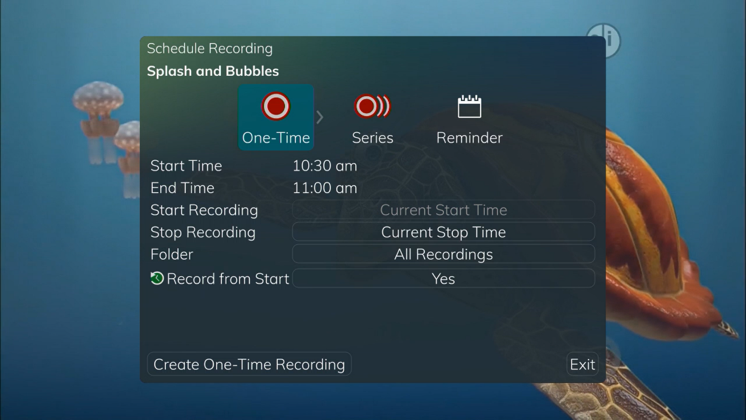746x420 pixels.
Task: Click the Start Time label
Action: point(186,166)
